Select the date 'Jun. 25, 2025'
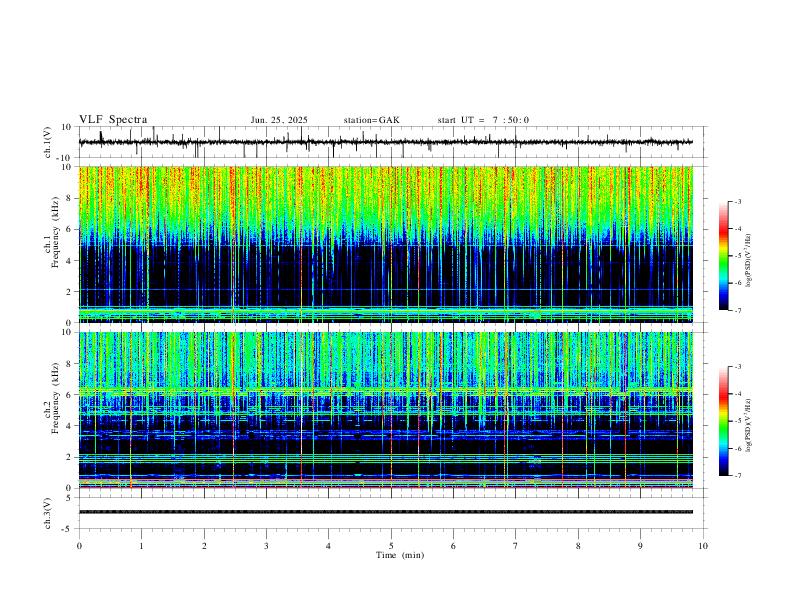The image size is (792, 612). click(x=279, y=120)
